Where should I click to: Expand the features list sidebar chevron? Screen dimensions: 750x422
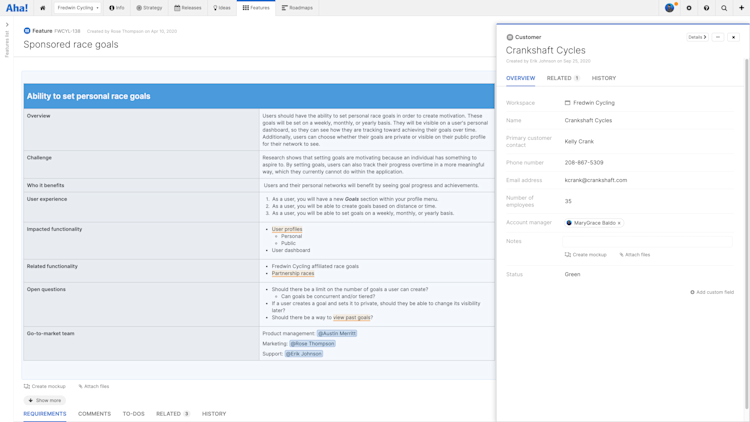coord(7,24)
